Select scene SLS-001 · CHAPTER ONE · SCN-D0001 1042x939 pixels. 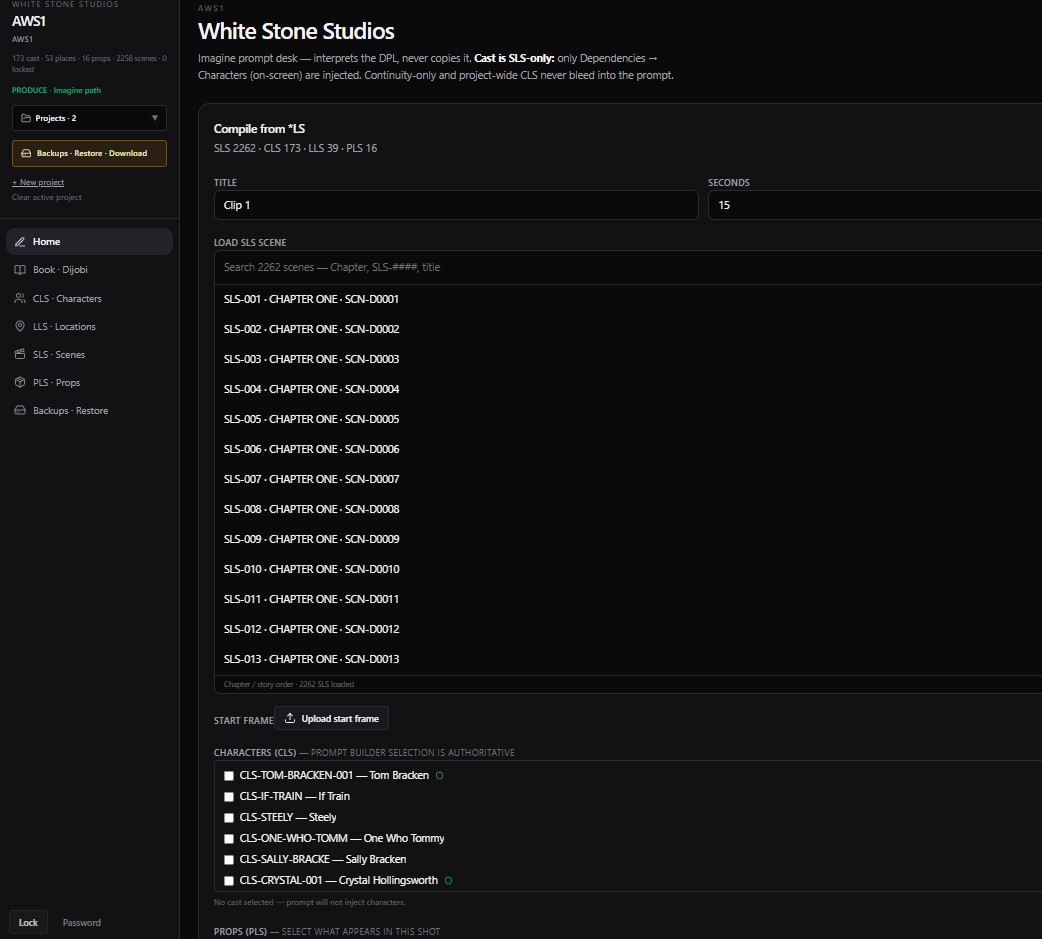coord(628,299)
